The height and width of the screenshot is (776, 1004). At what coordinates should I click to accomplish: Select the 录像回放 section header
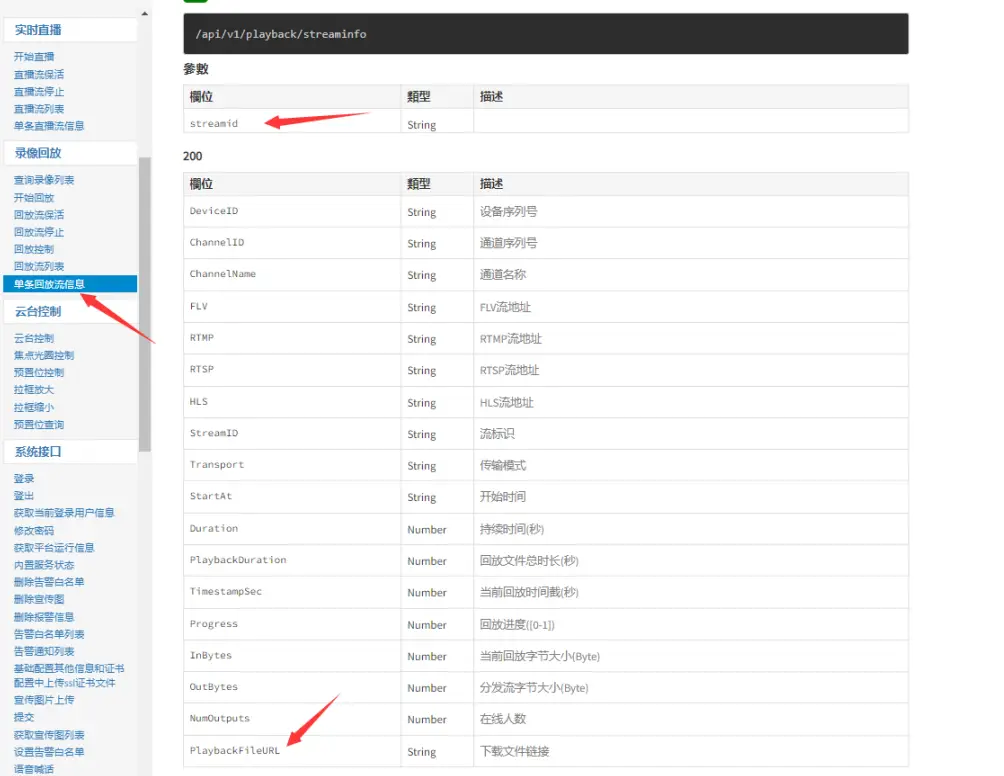tap(70, 153)
